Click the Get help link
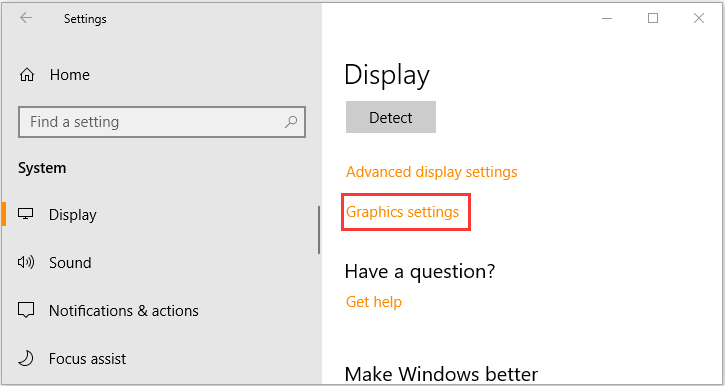This screenshot has width=725, height=386. 374,302
